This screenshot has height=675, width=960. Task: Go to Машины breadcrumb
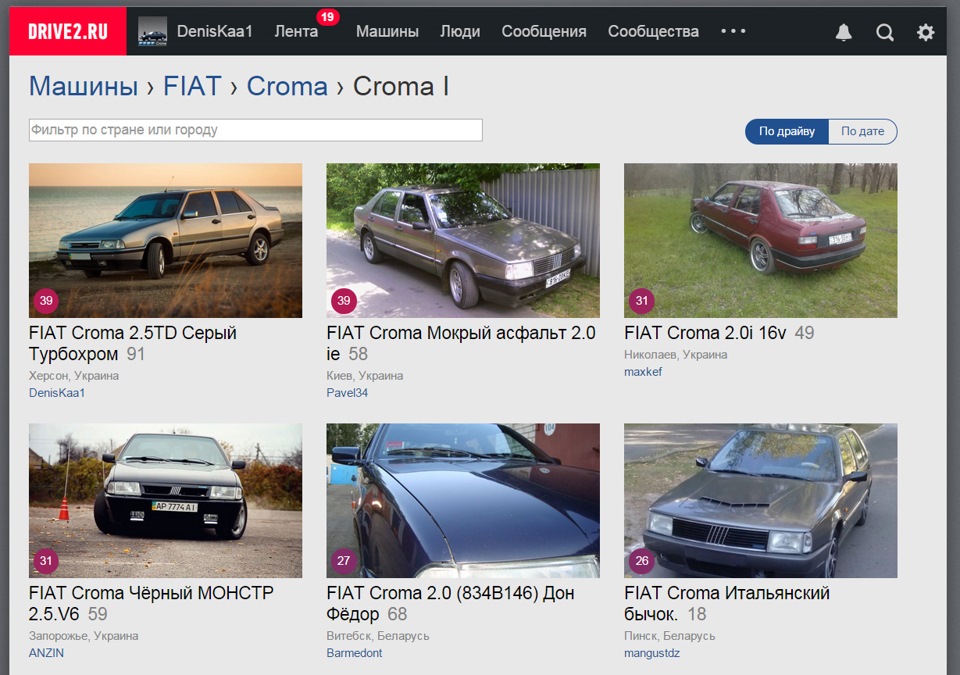(x=84, y=86)
